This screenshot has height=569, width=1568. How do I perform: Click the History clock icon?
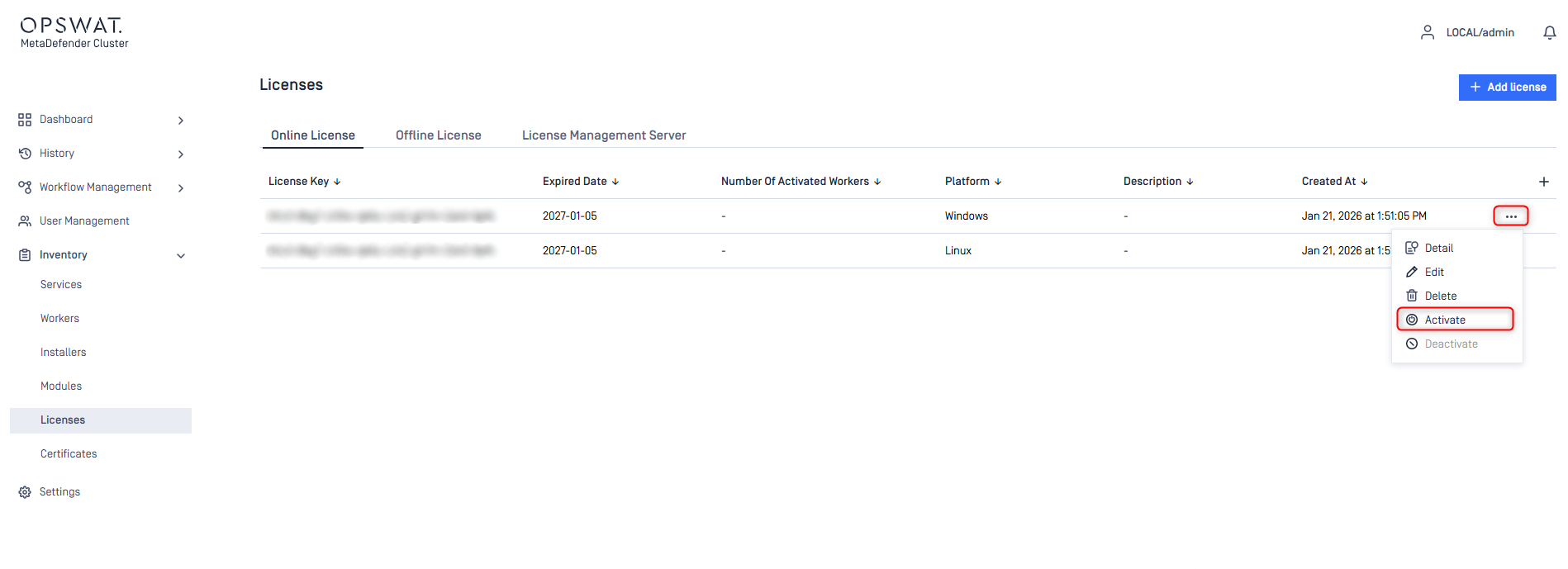tap(25, 154)
